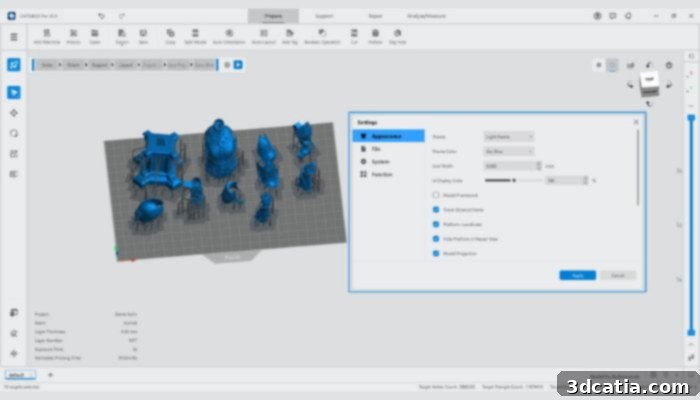The height and width of the screenshot is (400, 700).
Task: Select the Move tool in left sidebar
Action: click(x=14, y=113)
